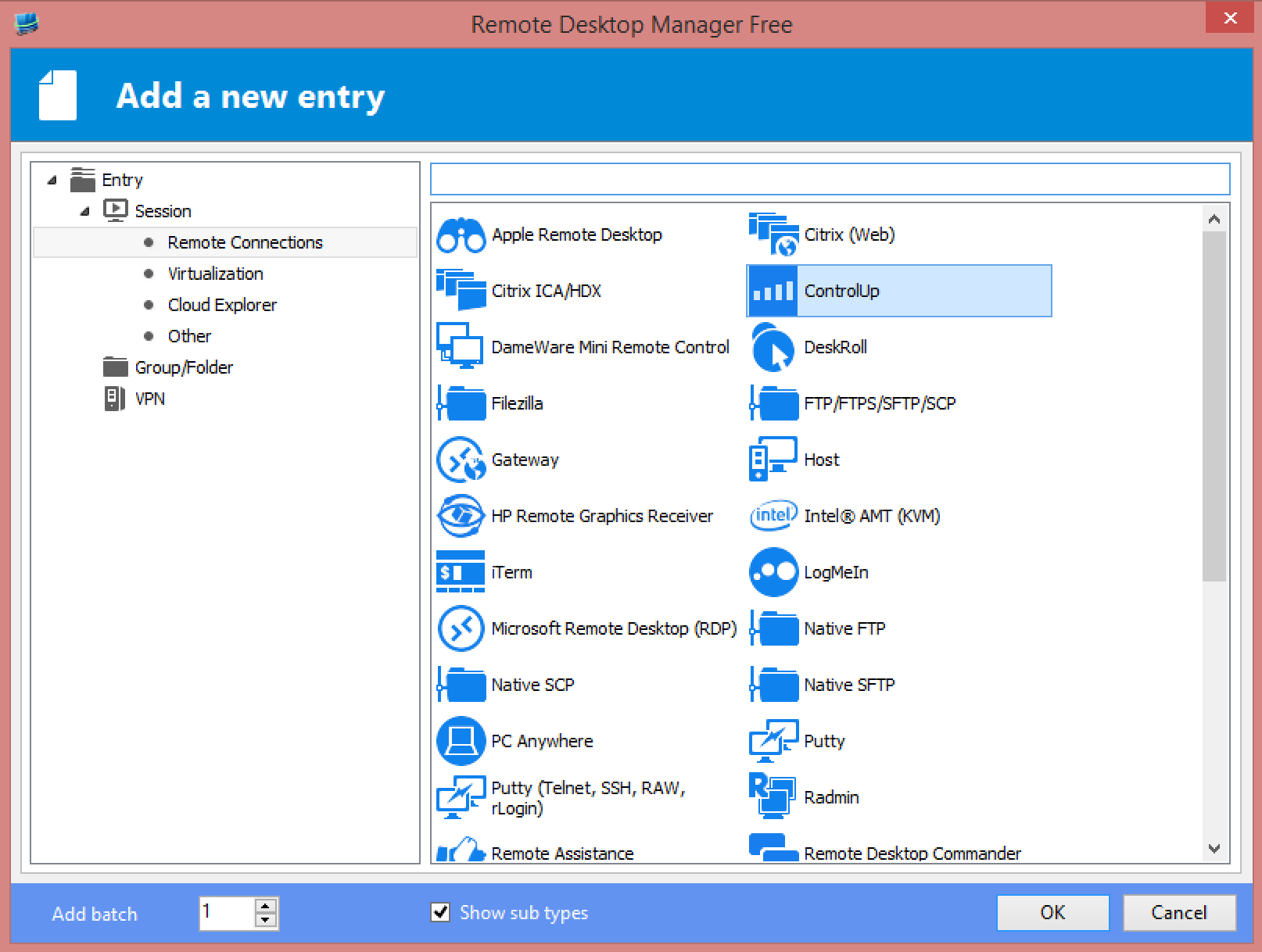This screenshot has height=952, width=1262.
Task: Pick the iTerm terminal icon
Action: 461,572
